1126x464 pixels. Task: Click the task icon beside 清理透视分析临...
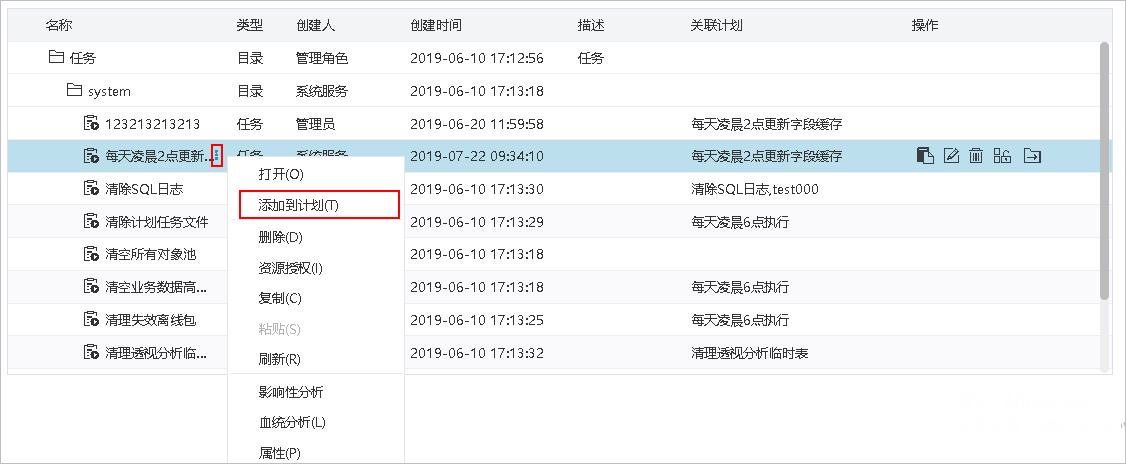[x=91, y=353]
